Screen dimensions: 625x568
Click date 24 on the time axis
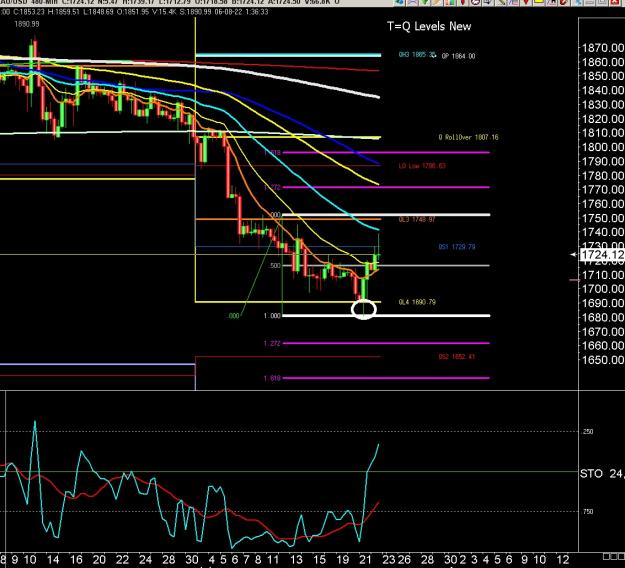(145, 560)
